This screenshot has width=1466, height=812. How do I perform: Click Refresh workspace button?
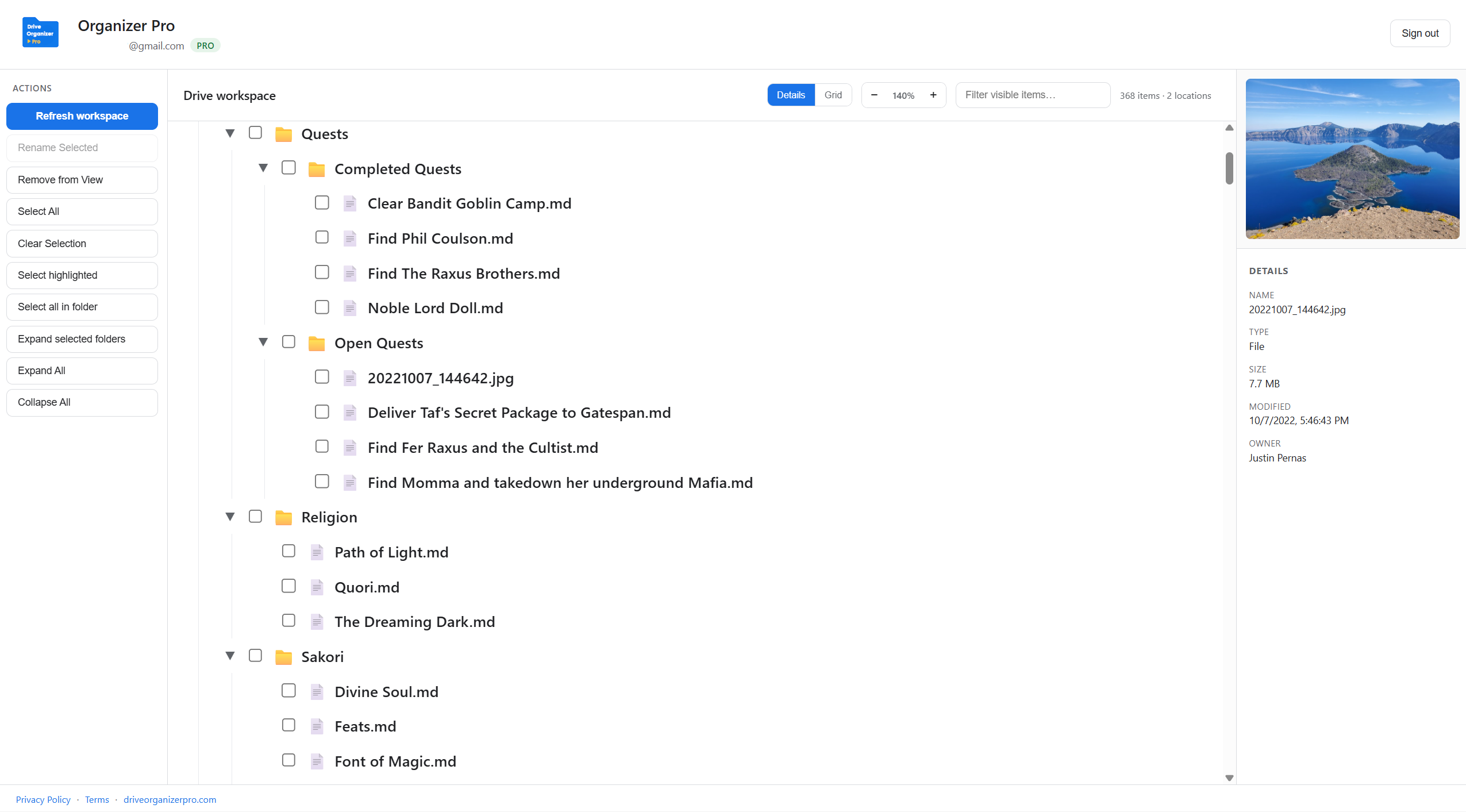pyautogui.click(x=82, y=116)
